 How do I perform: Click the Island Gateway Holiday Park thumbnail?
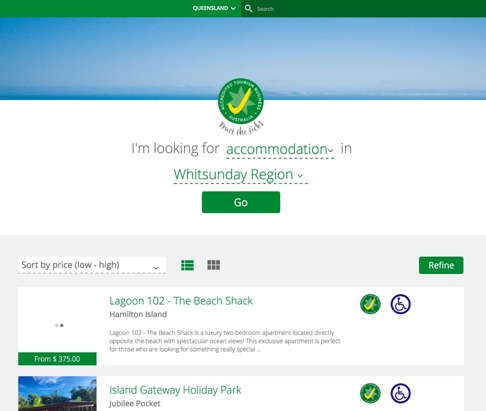pos(57,394)
